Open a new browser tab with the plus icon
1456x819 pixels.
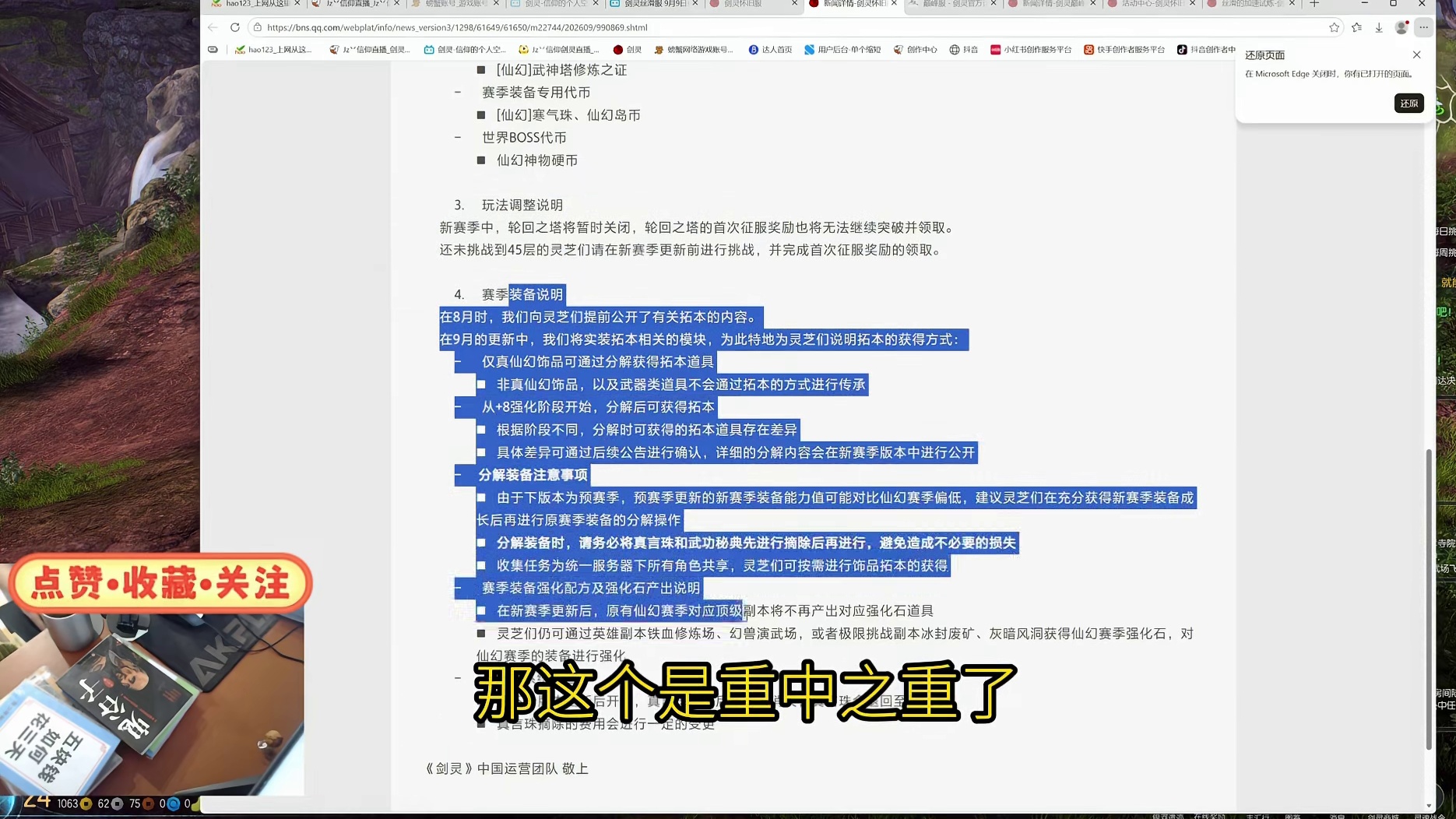coord(1314,4)
